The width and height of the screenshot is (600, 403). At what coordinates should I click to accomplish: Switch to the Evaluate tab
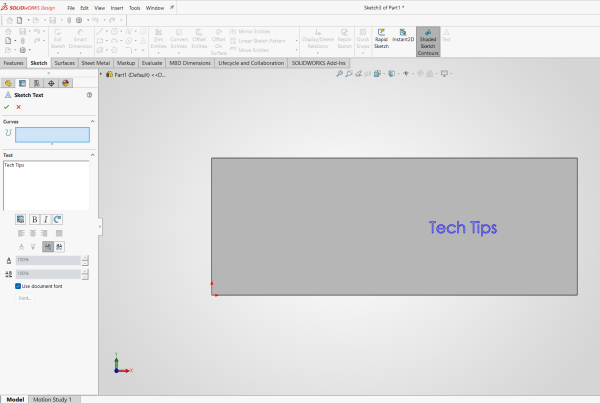click(x=152, y=63)
